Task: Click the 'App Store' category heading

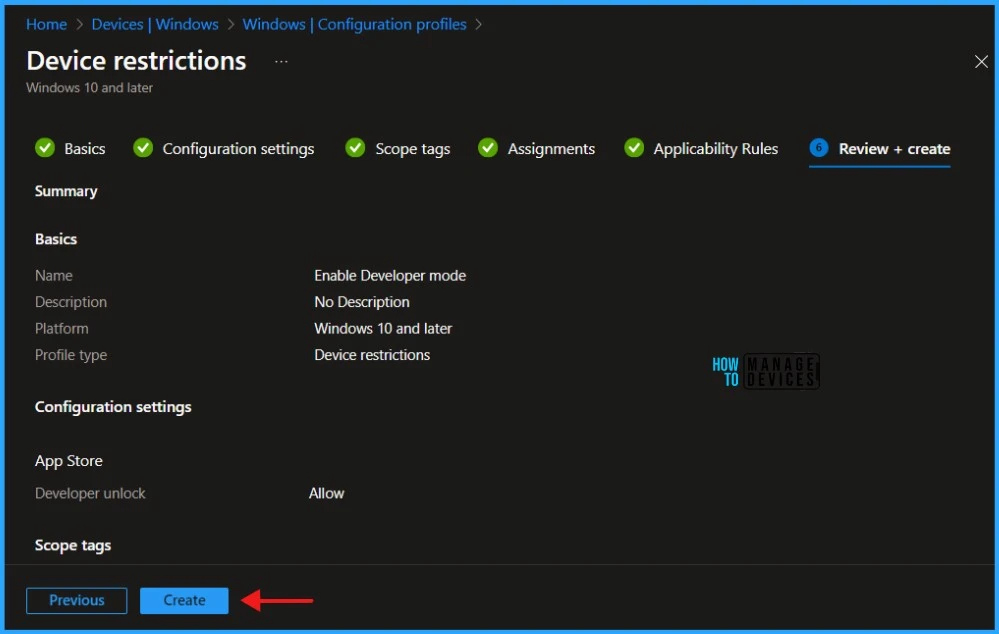Action: [x=69, y=461]
